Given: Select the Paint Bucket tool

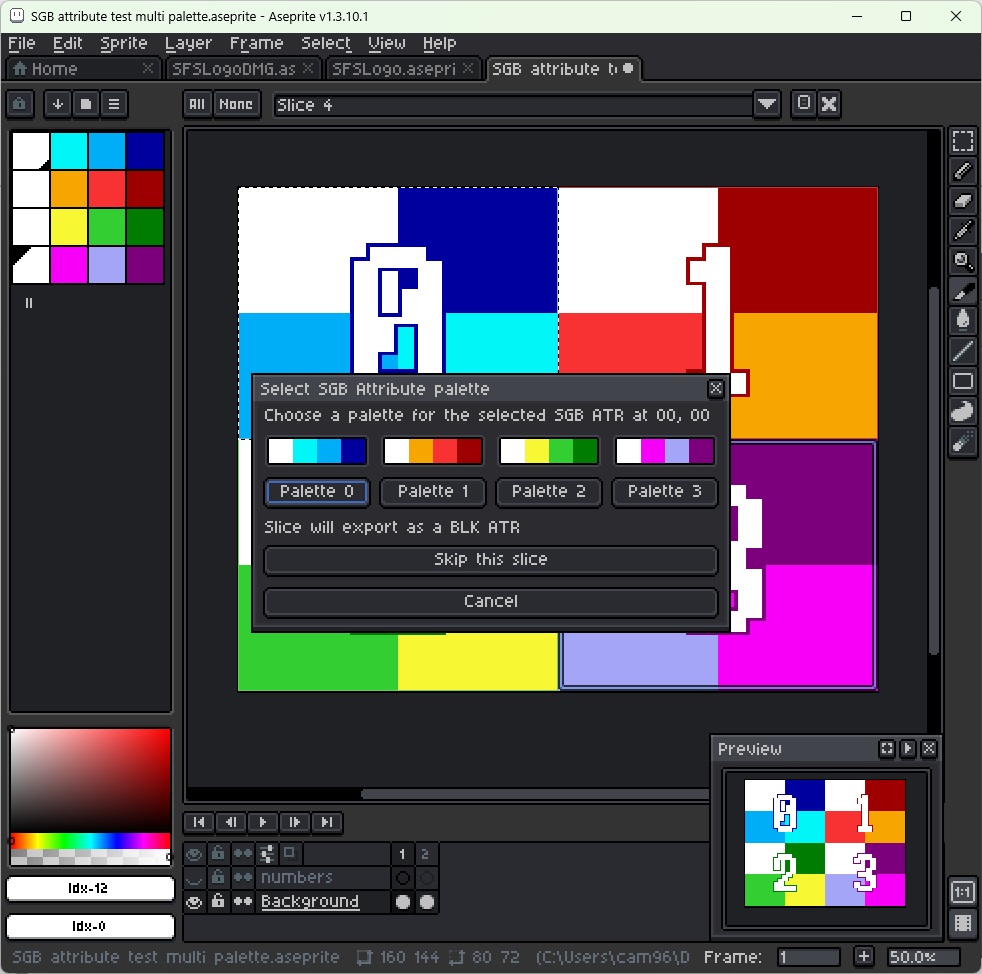Looking at the screenshot, I should point(963,320).
